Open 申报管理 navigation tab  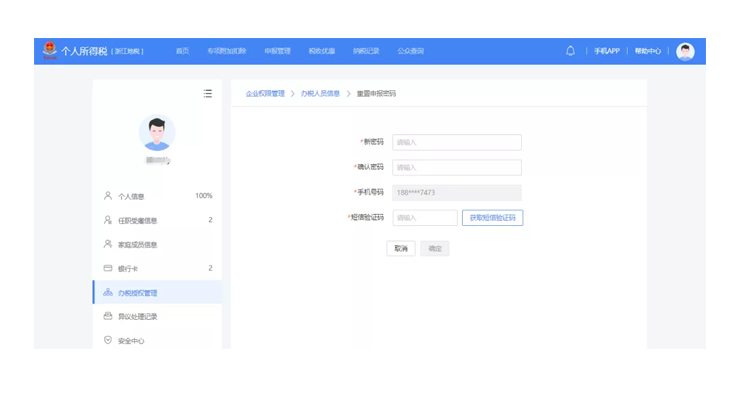tap(277, 51)
